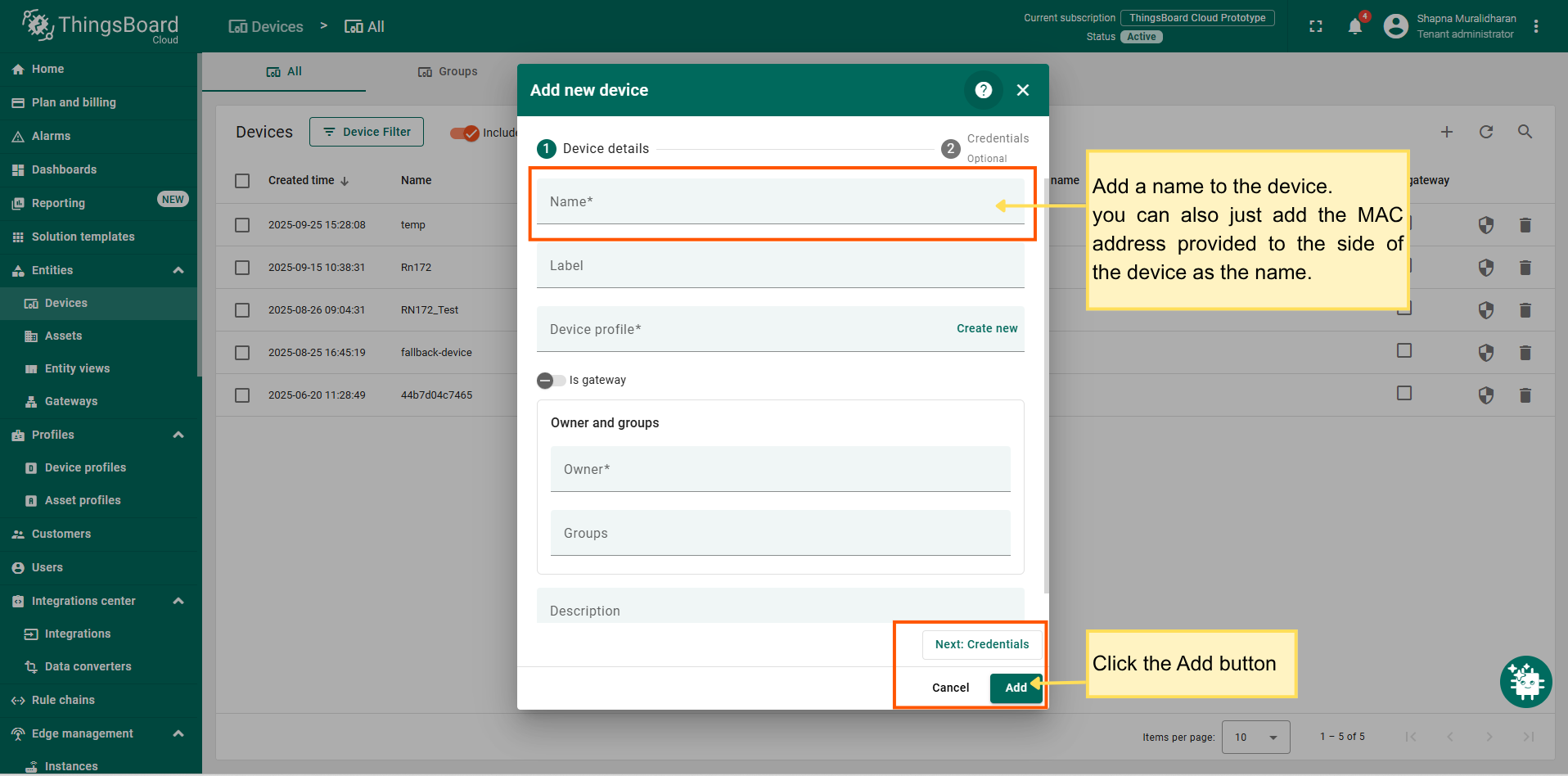Open search in devices table
Viewport: 1568px width, 776px height.
(1525, 132)
